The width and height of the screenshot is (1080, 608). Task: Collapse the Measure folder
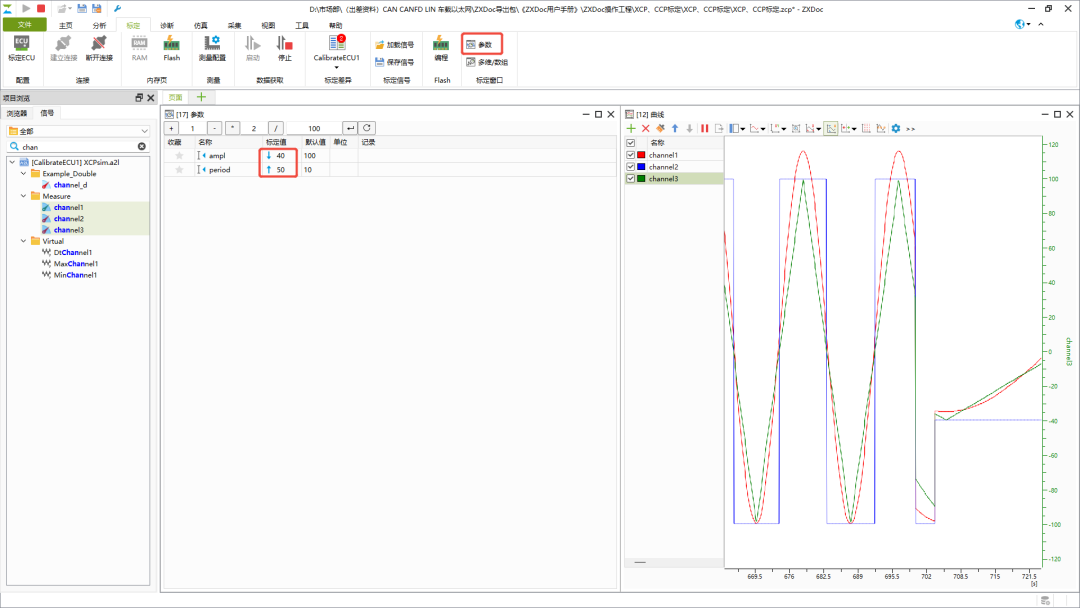[23, 196]
